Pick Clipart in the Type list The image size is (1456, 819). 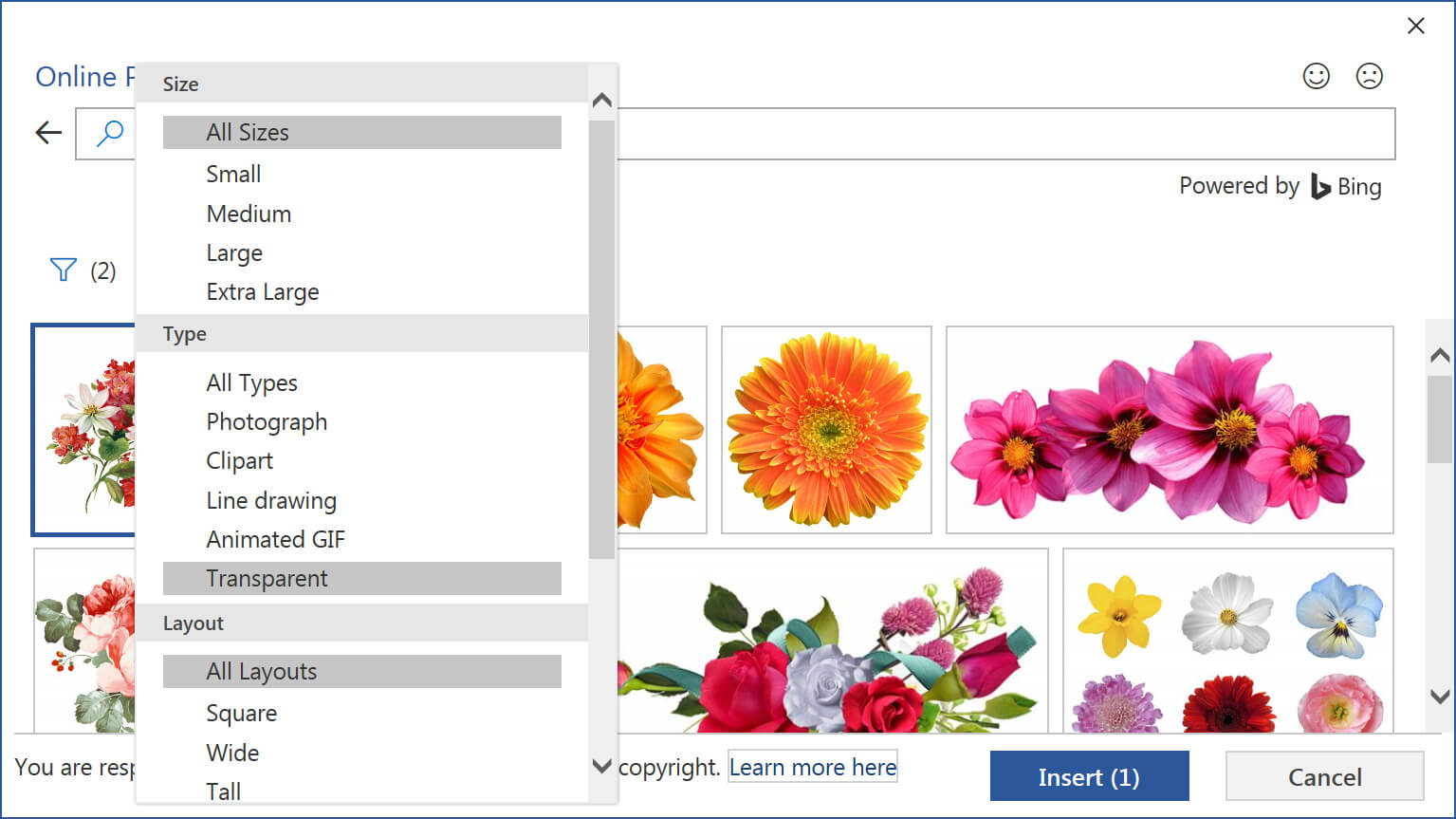tap(239, 461)
